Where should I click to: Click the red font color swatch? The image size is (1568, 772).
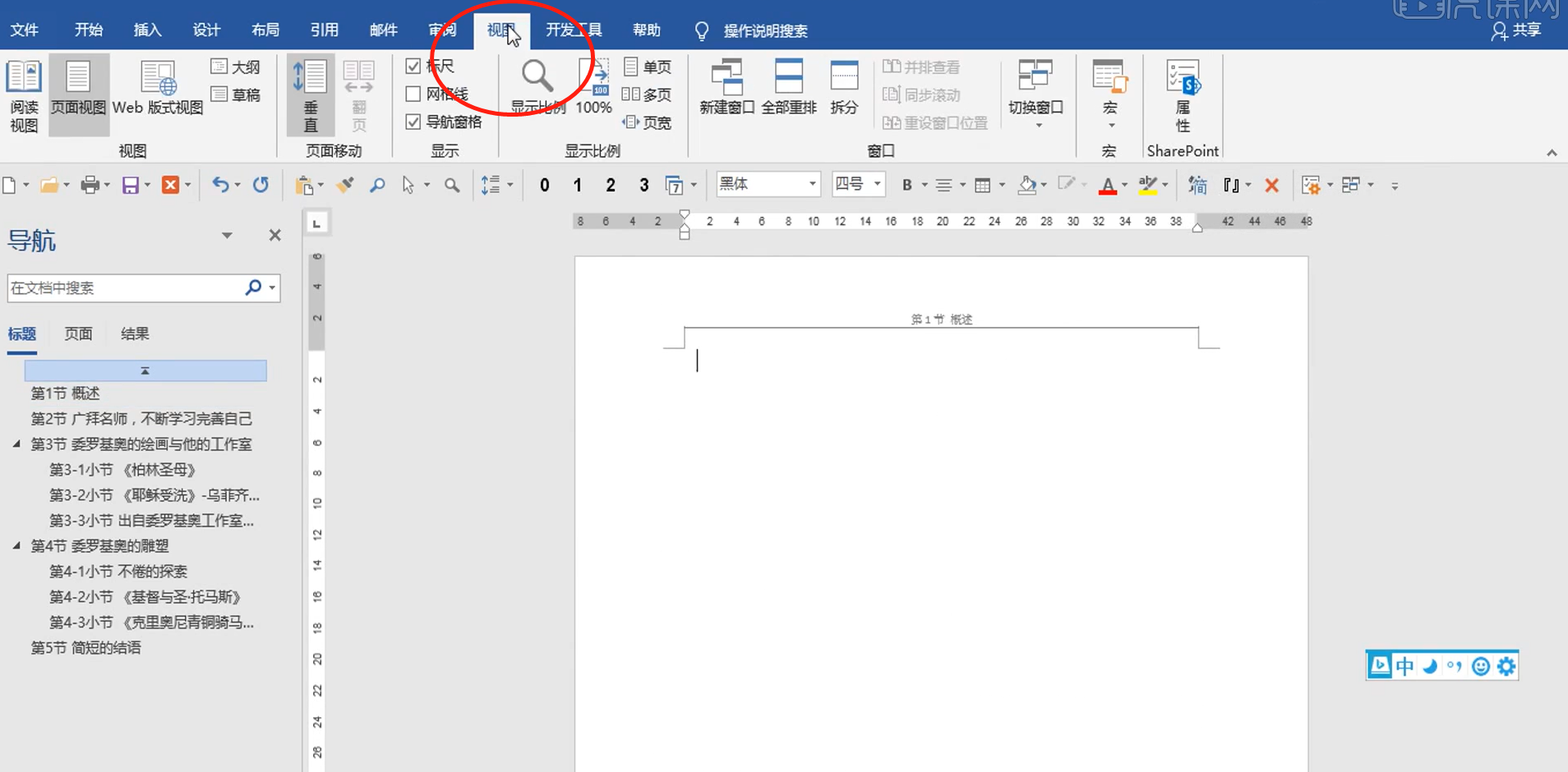click(1107, 186)
